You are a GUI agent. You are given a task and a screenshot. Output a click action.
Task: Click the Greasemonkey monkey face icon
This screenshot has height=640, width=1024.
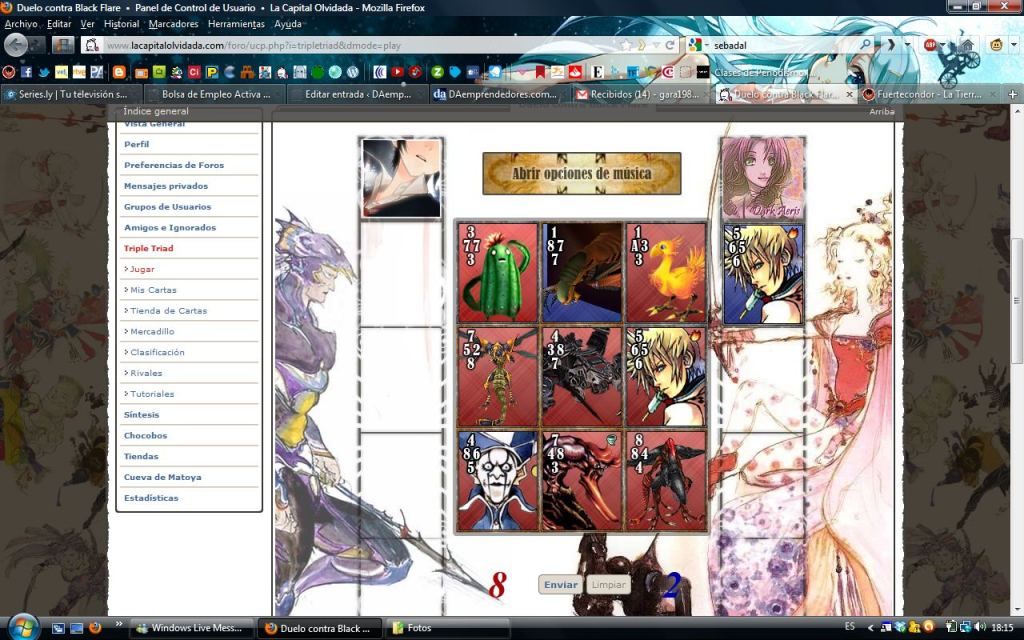tap(996, 45)
